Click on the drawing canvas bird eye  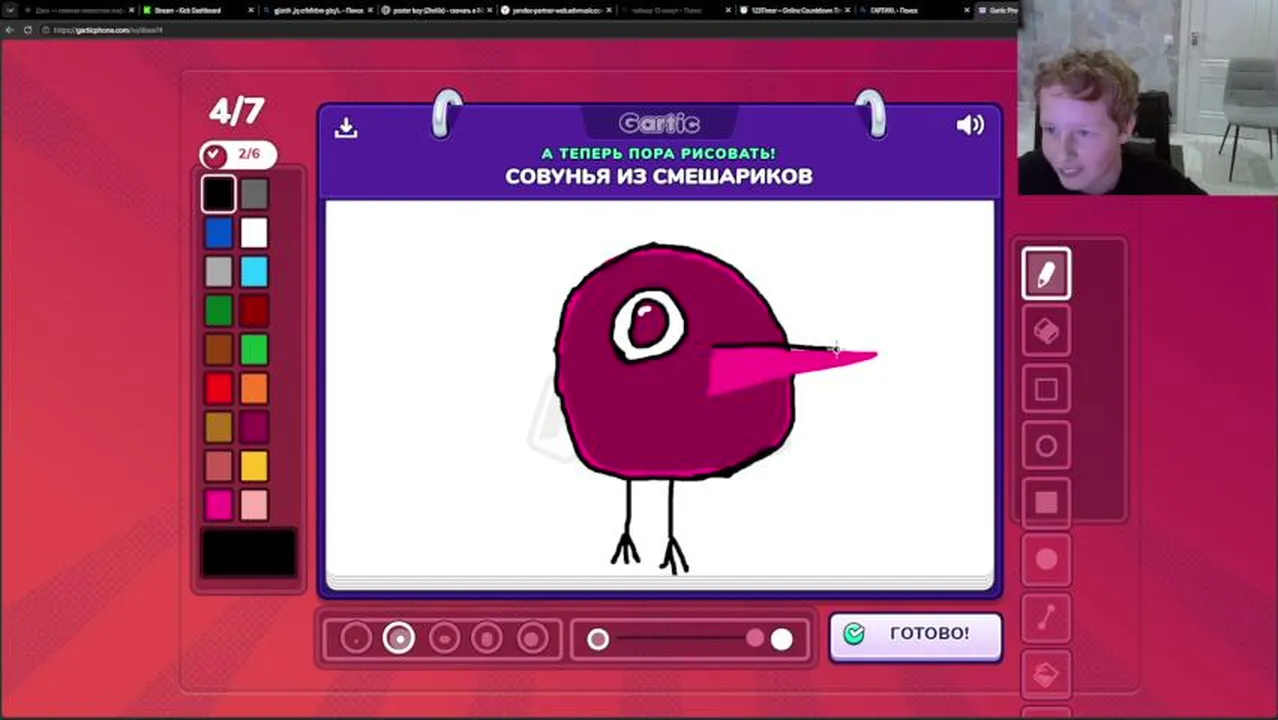coord(648,325)
